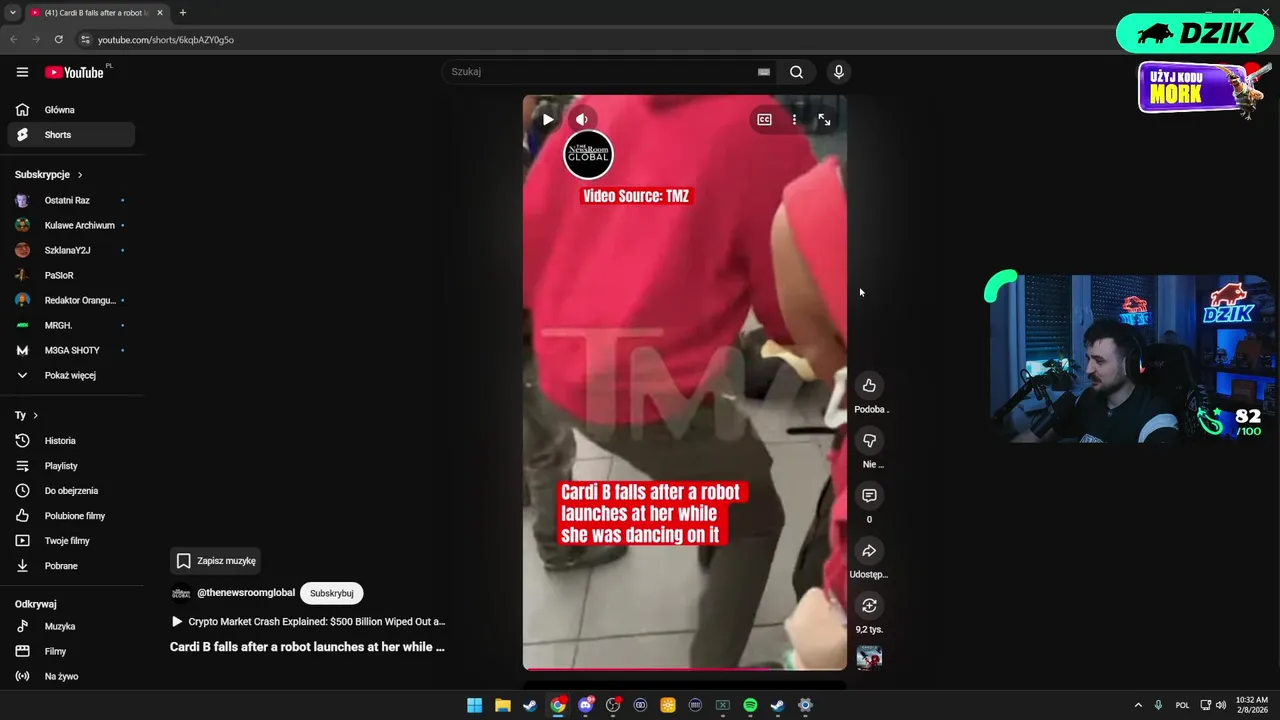
Task: Open Filmy under Odkrywaj
Action: point(71,651)
